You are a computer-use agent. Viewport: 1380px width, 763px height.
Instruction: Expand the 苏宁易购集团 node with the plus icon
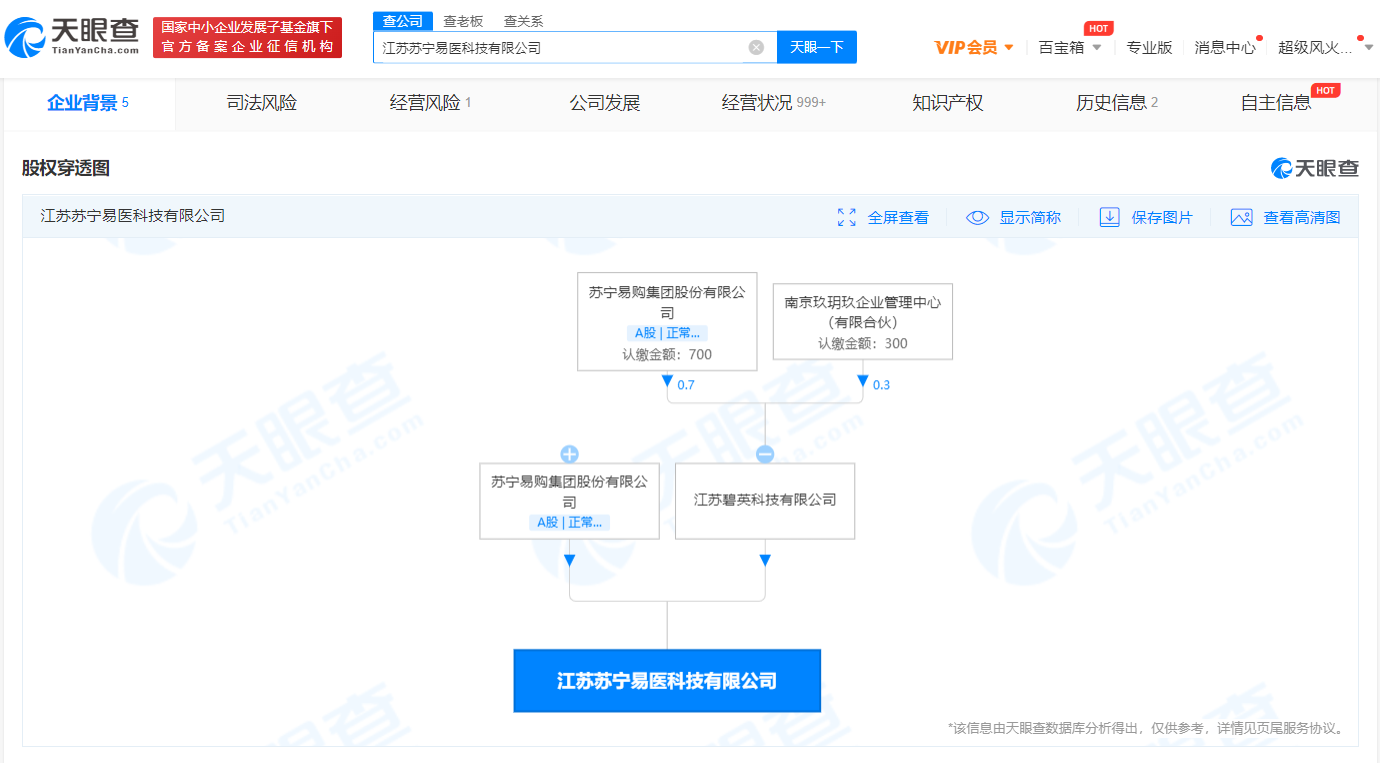tap(569, 454)
